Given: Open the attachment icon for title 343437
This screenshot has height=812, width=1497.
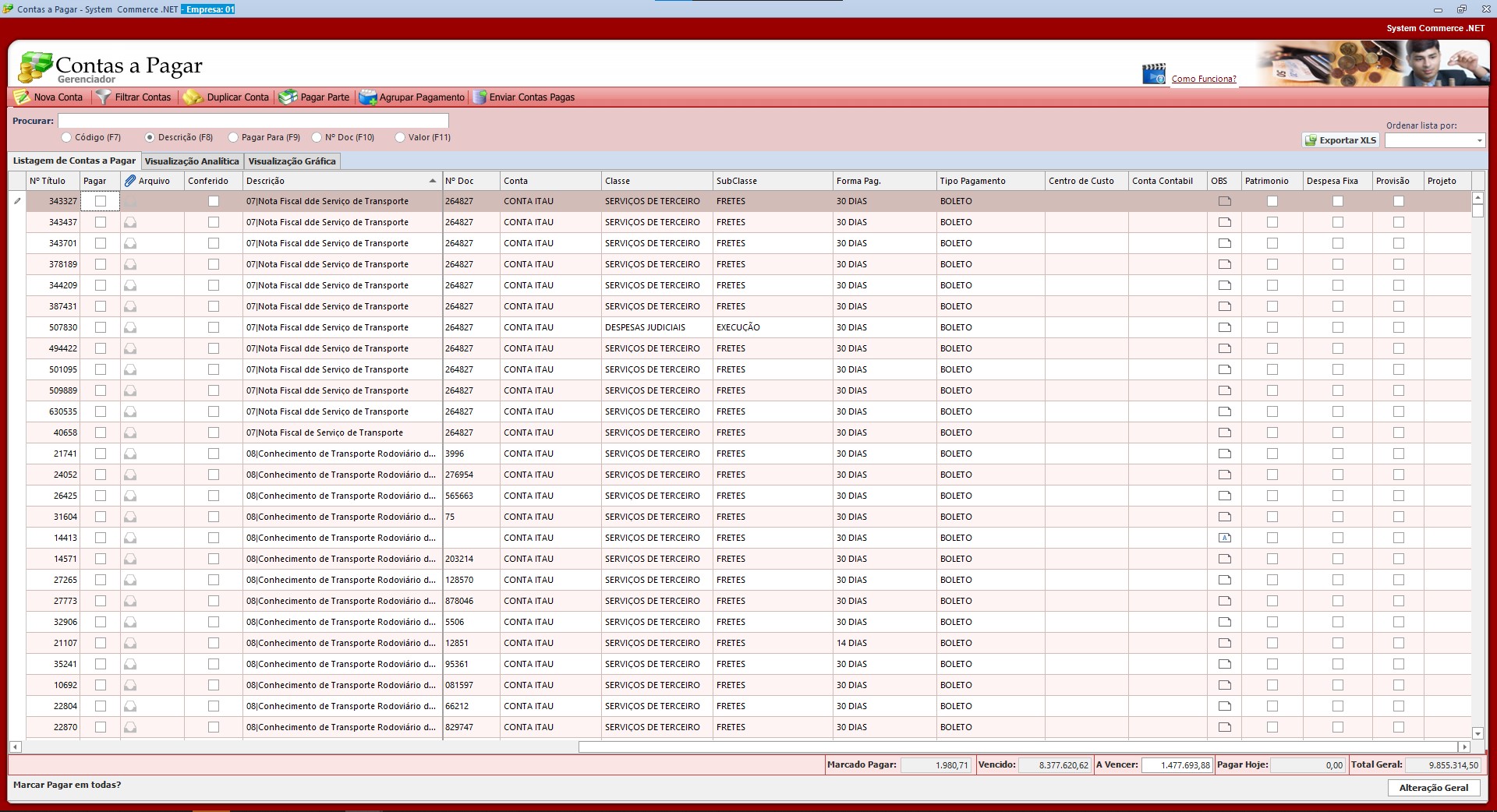Looking at the screenshot, I should [130, 222].
